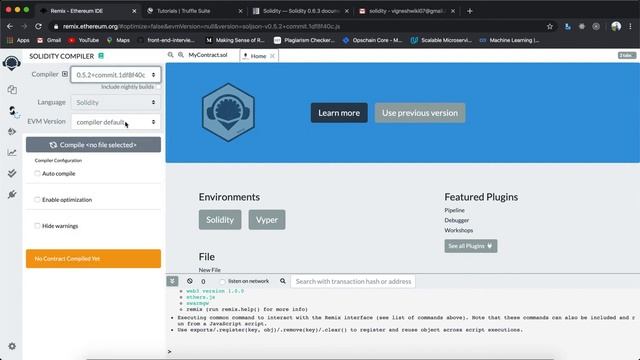The height and width of the screenshot is (360, 640).
Task: Click See all Plugins button
Action: (471, 246)
